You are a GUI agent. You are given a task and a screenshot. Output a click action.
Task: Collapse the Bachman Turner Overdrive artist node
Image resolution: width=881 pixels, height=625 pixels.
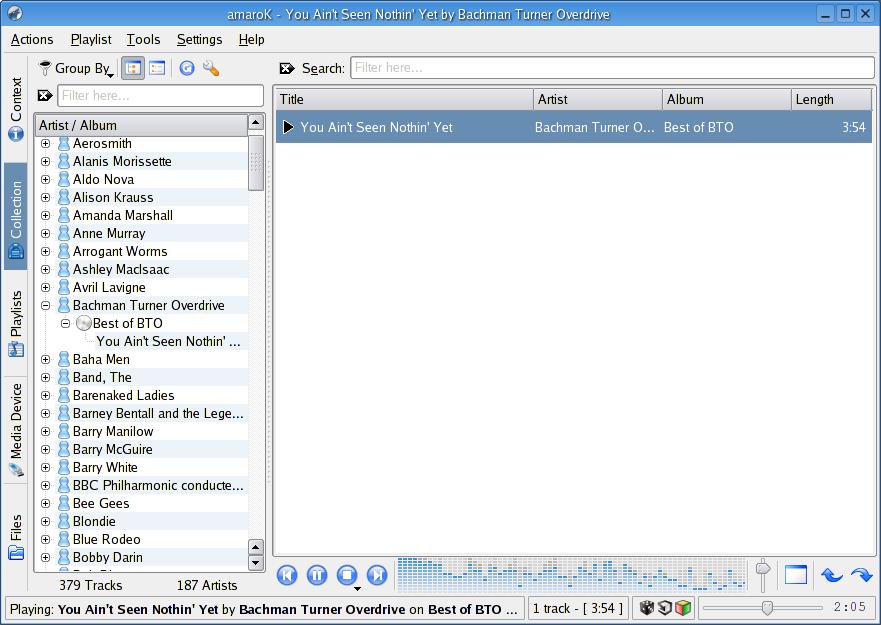pyautogui.click(x=45, y=306)
